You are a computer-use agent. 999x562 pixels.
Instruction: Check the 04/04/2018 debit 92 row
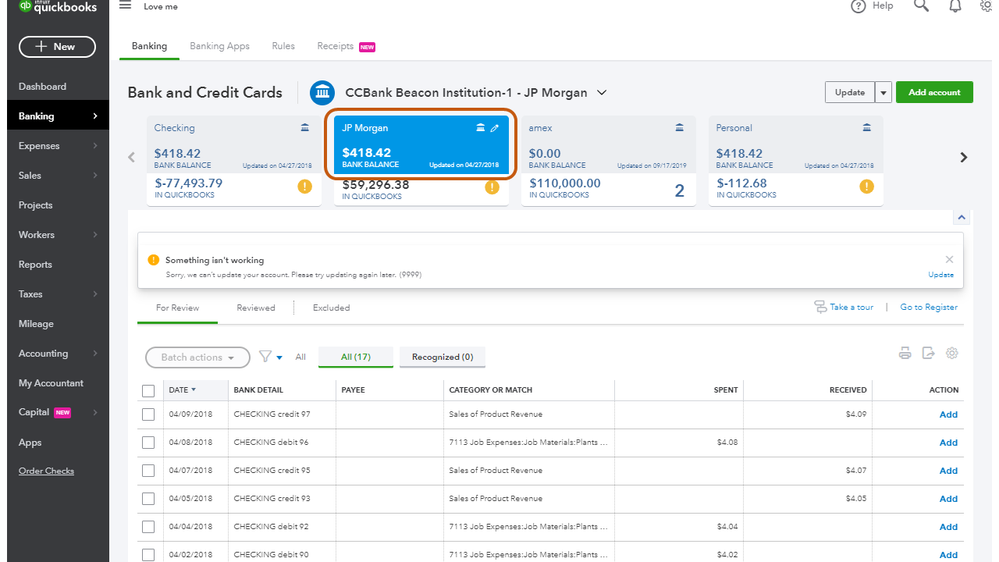(148, 527)
